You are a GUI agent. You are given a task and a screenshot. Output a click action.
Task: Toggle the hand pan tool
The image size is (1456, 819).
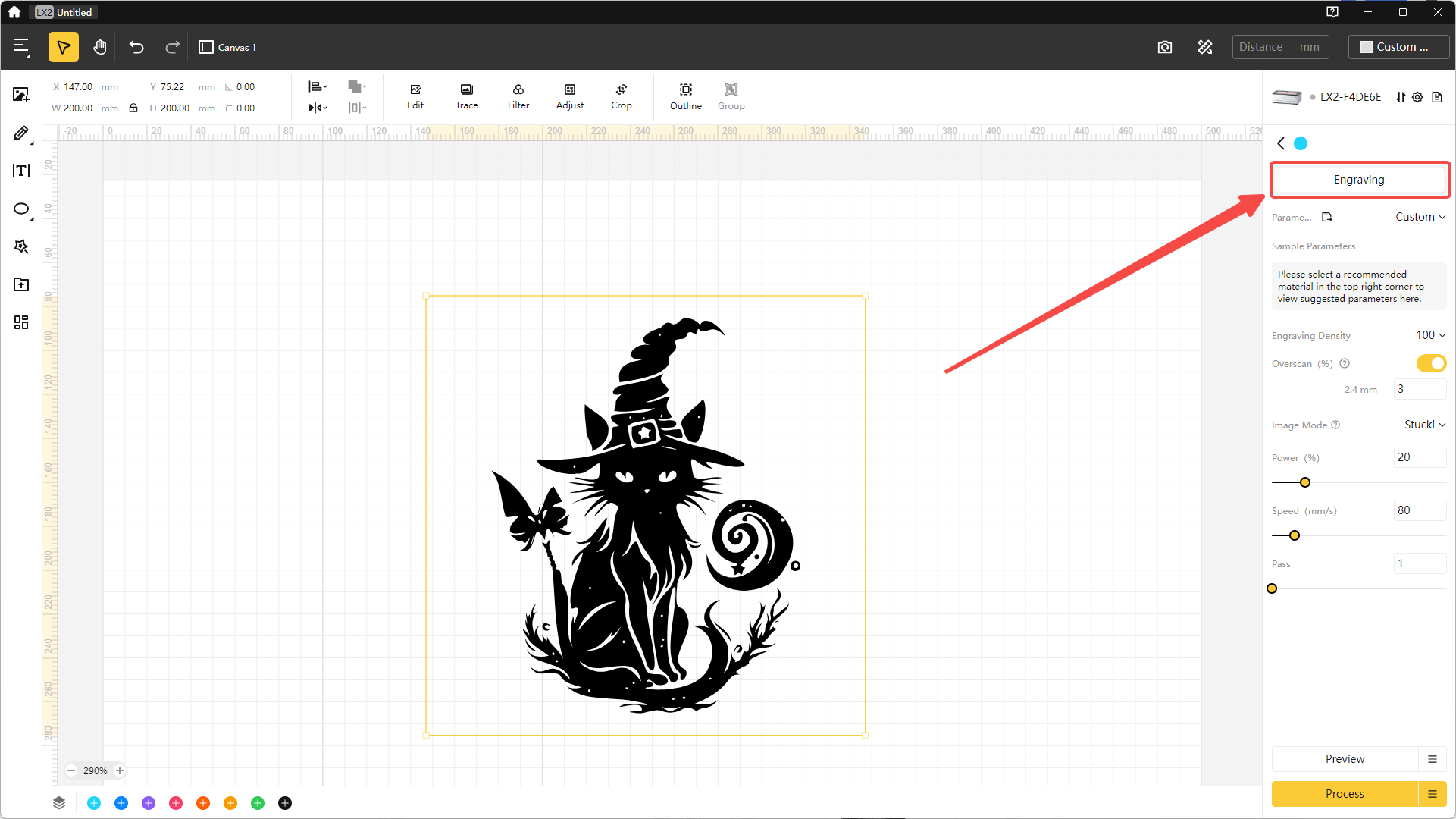pos(99,46)
